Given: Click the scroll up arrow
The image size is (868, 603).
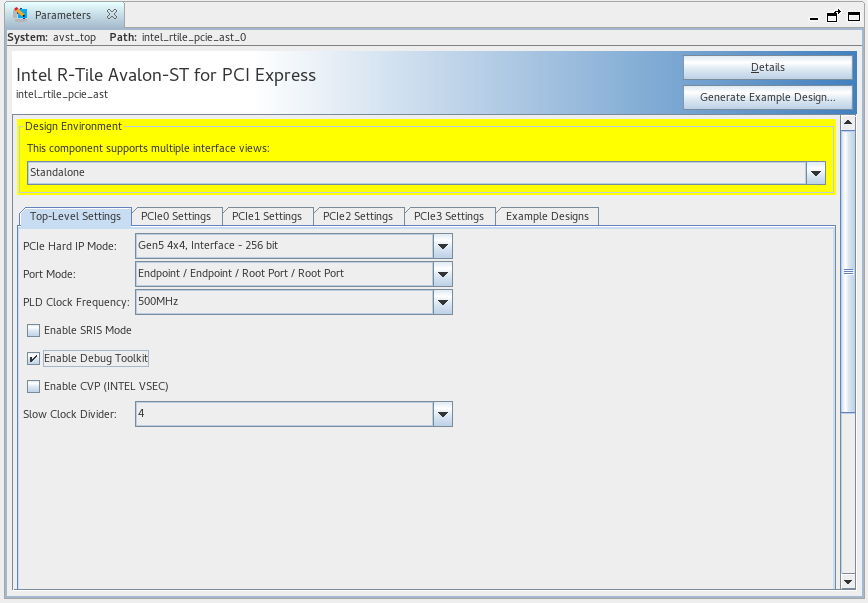Looking at the screenshot, I should click(848, 122).
